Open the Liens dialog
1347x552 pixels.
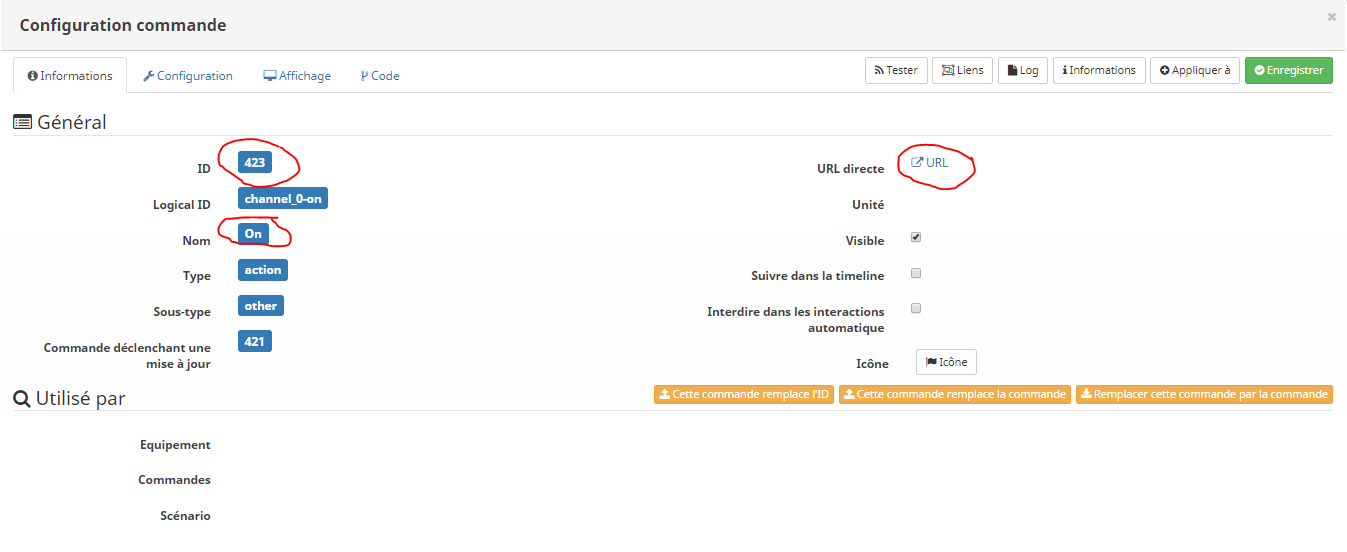click(962, 70)
